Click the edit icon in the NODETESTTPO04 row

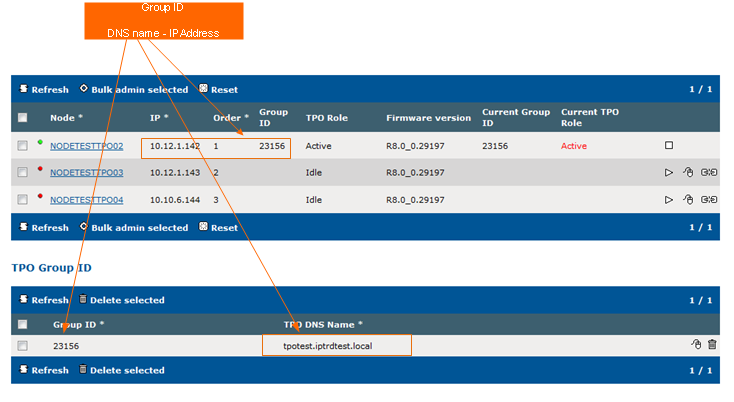coord(688,199)
